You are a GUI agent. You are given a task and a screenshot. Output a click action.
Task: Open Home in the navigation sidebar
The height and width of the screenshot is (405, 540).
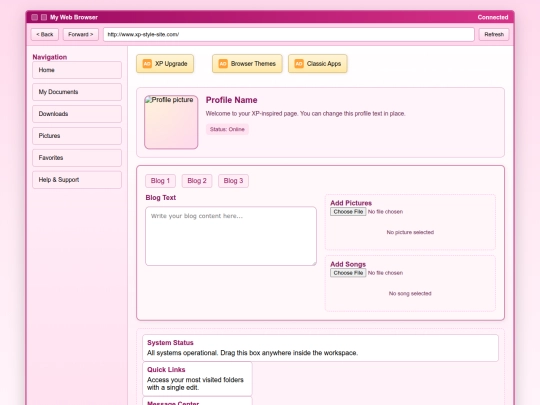[77, 70]
